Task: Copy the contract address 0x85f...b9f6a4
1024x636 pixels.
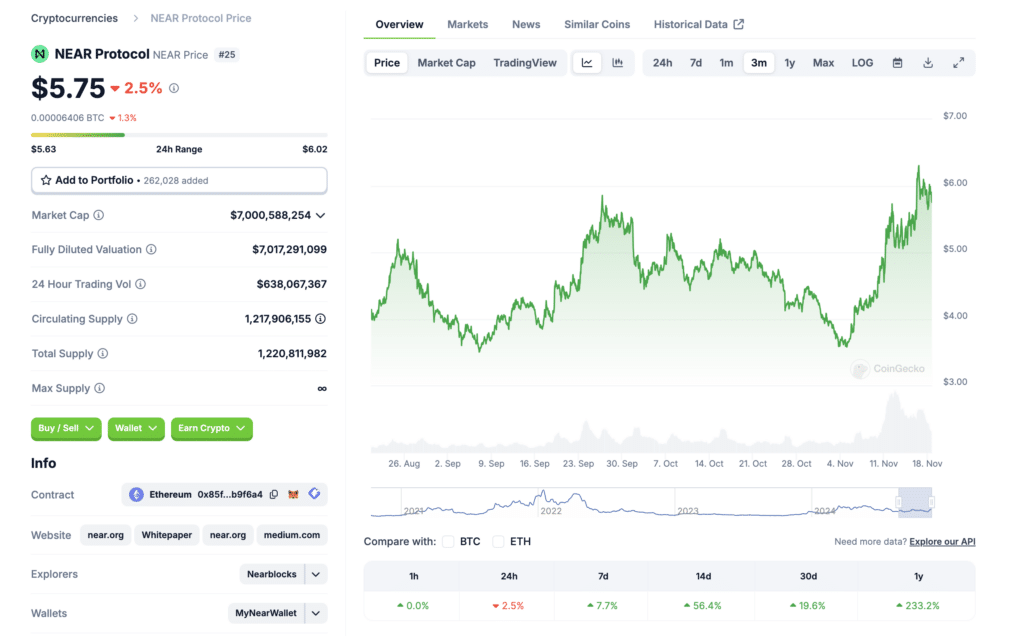Action: pos(274,494)
